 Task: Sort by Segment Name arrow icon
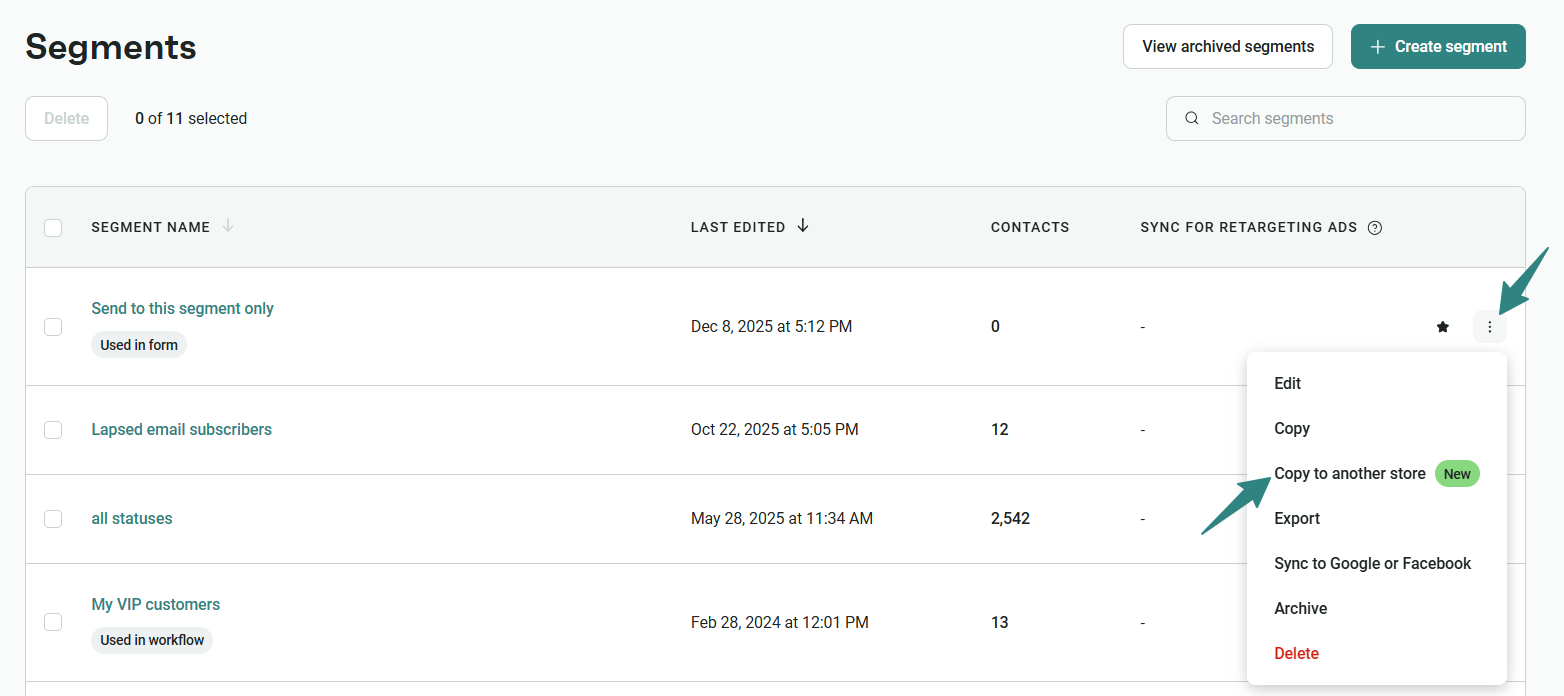[x=228, y=226]
